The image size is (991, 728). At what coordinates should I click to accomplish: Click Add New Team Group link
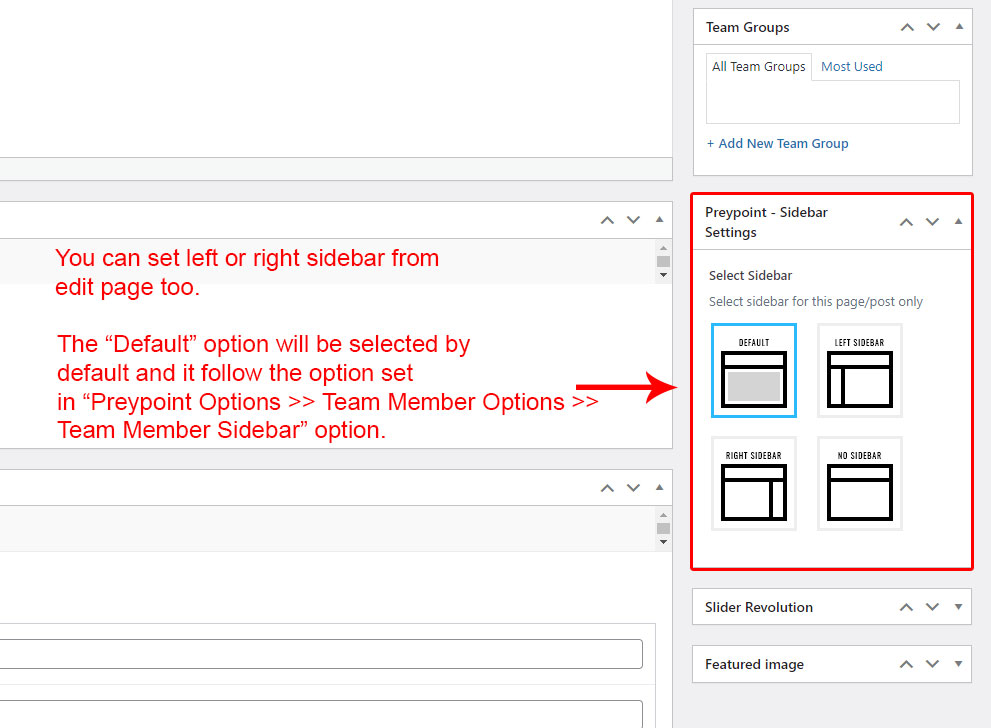(x=777, y=144)
